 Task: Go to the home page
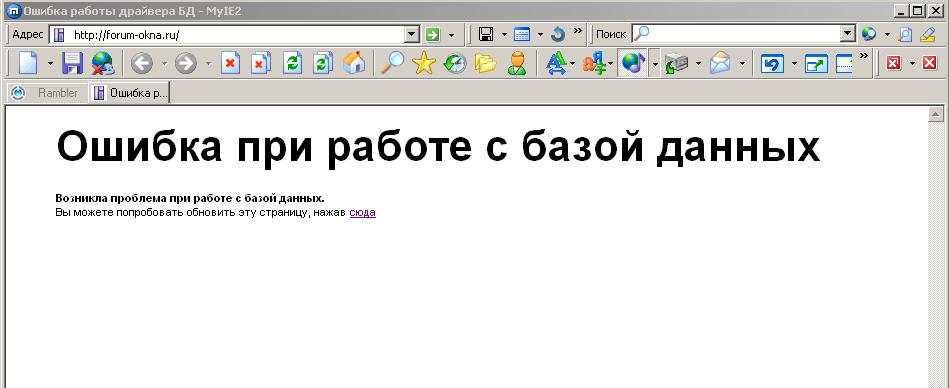pyautogui.click(x=353, y=63)
